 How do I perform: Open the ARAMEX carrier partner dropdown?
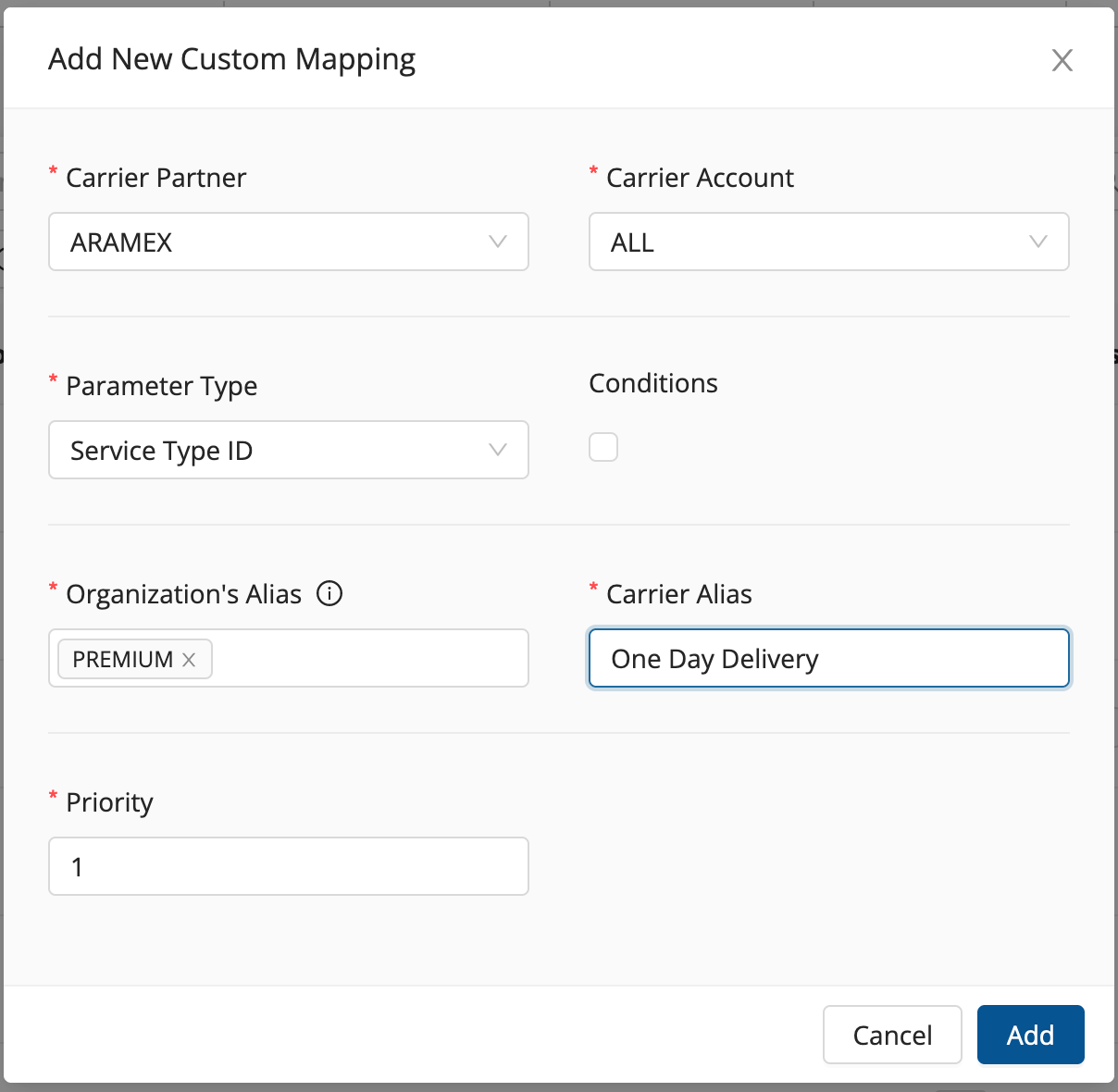(x=278, y=242)
